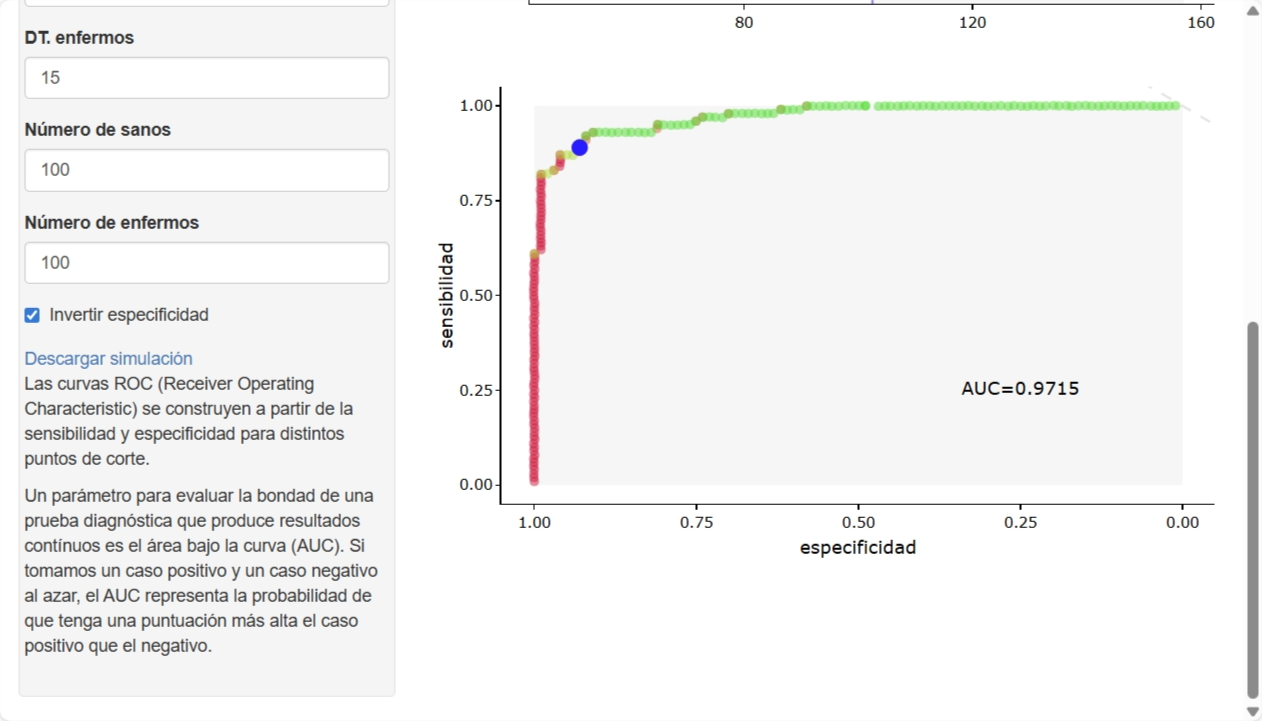This screenshot has width=1262, height=721.
Task: Toggle the Invertir especificidad checkbox
Action: coord(32,315)
